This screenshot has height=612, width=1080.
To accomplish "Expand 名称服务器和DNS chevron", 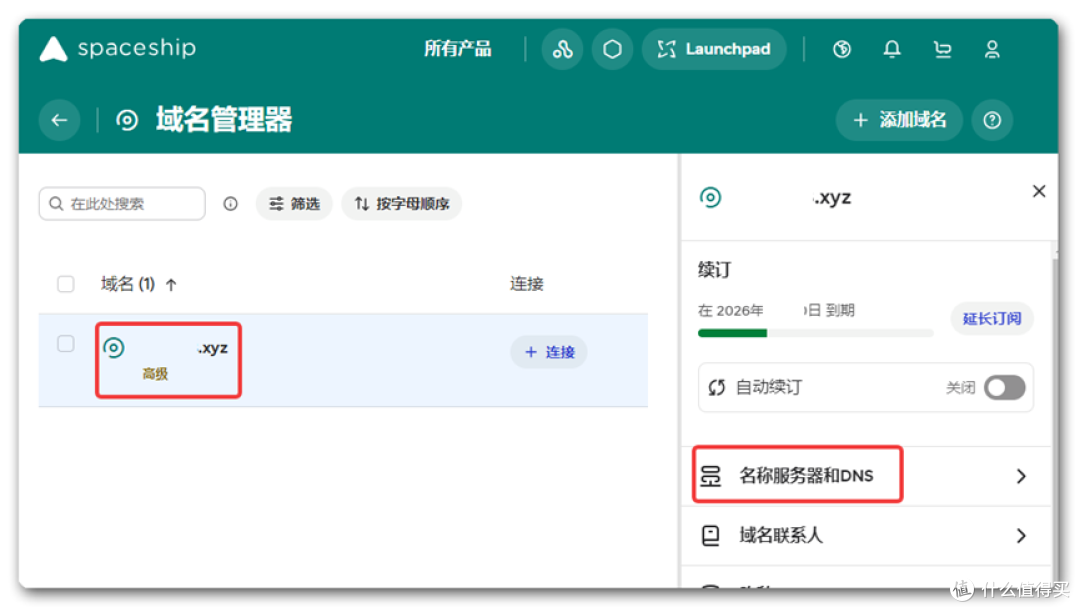I will click(x=1021, y=476).
